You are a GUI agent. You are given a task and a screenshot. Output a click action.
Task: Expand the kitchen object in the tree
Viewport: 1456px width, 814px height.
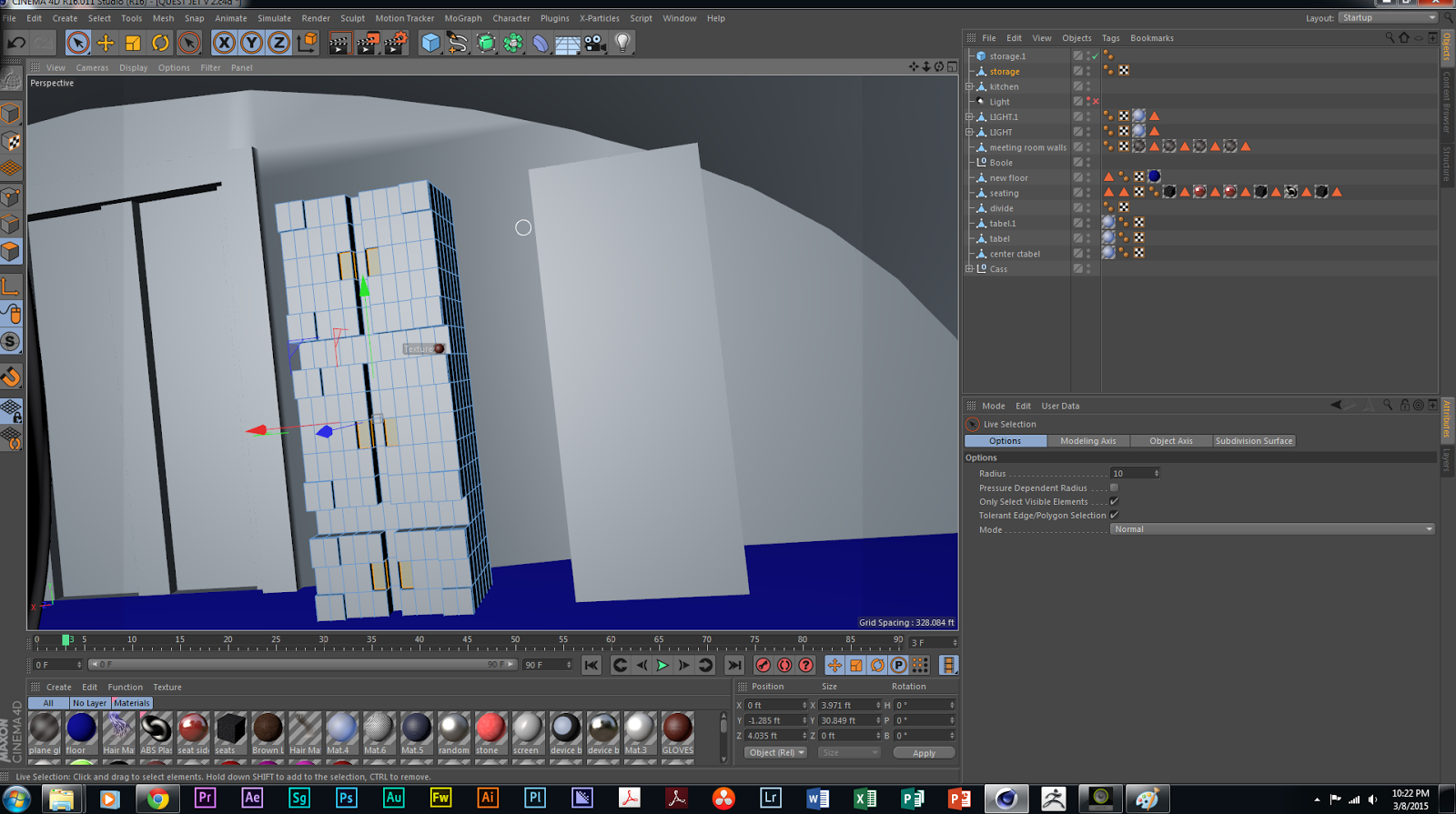click(x=969, y=86)
